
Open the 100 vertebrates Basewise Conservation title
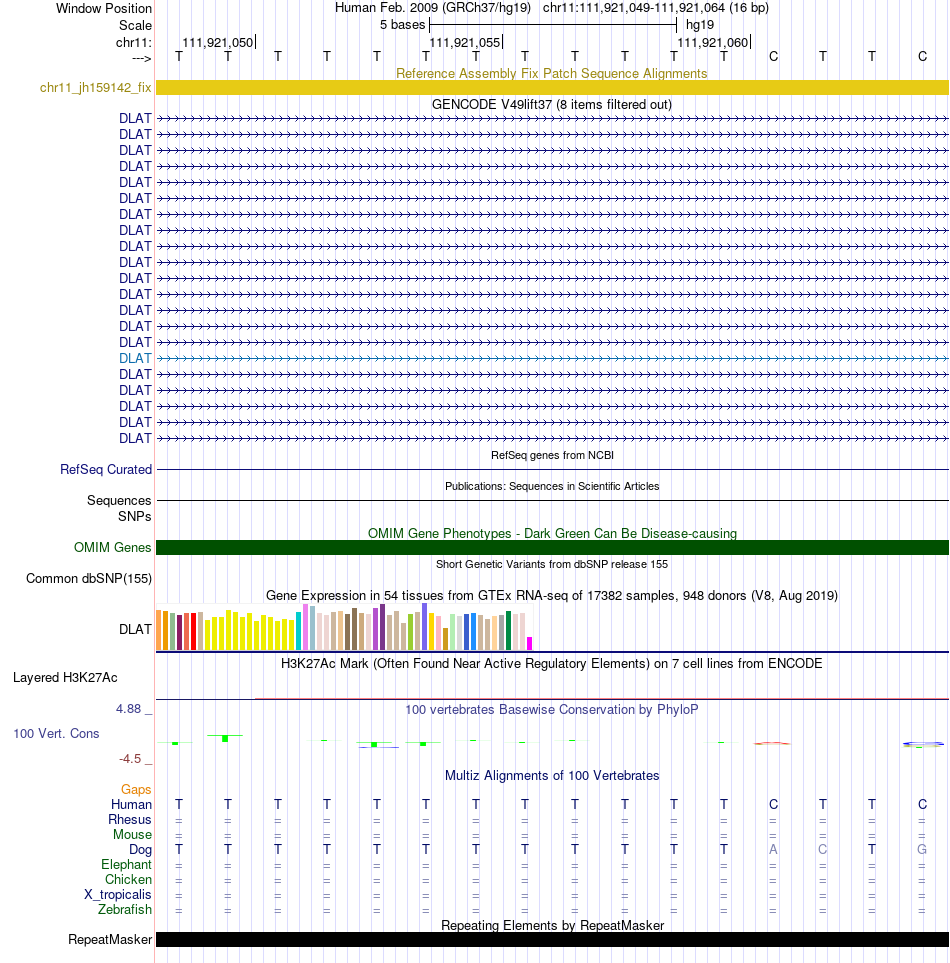click(551, 709)
